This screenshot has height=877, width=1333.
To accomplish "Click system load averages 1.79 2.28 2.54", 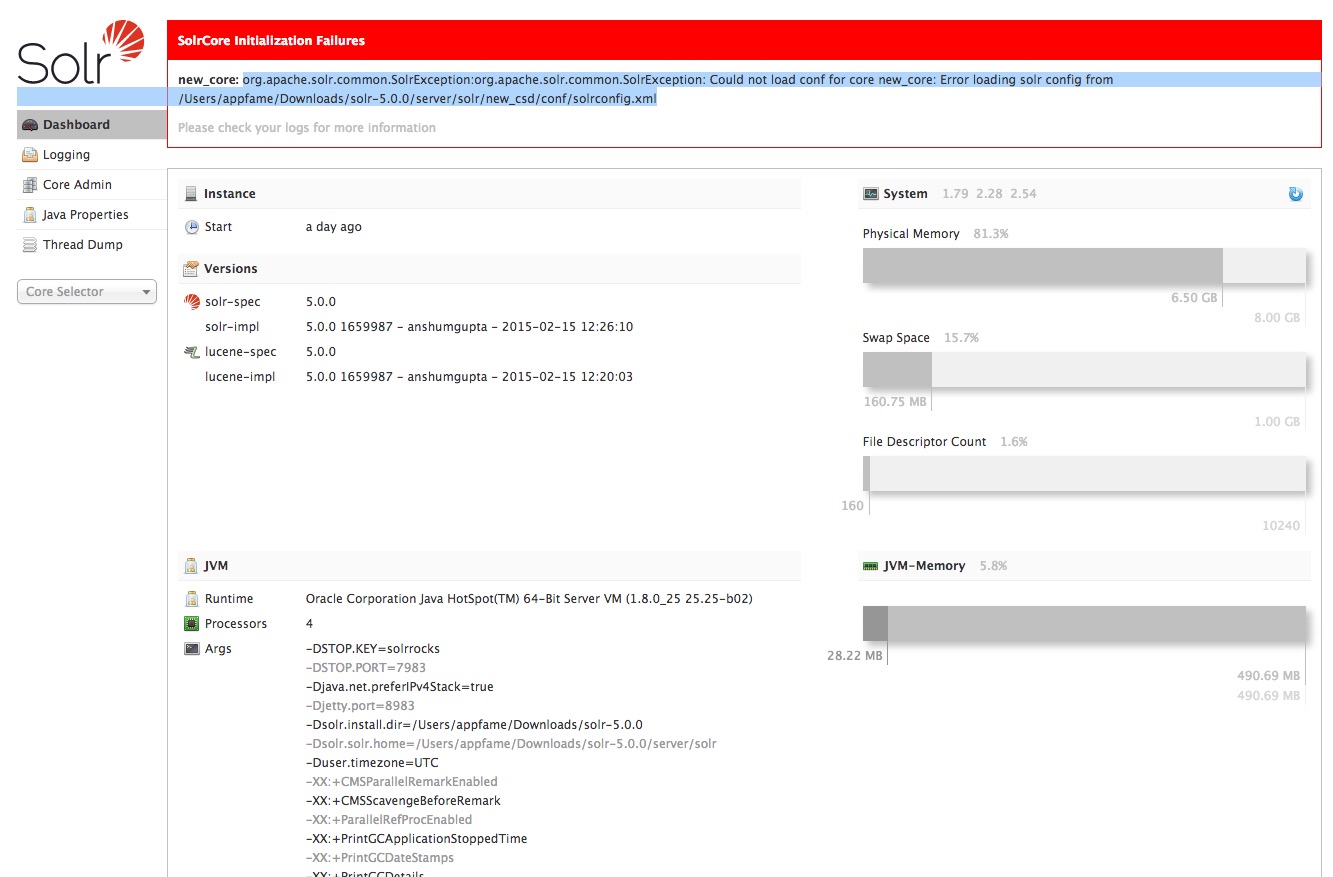I will tap(989, 194).
